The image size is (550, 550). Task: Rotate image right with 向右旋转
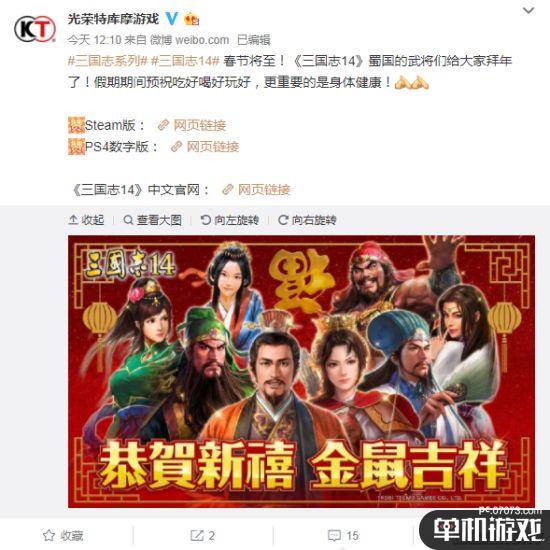[307, 220]
